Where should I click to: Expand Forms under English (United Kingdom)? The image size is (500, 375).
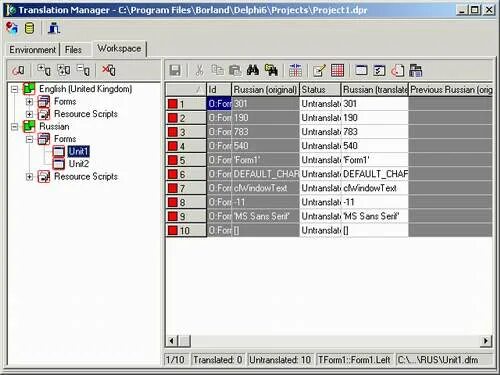coord(29,102)
